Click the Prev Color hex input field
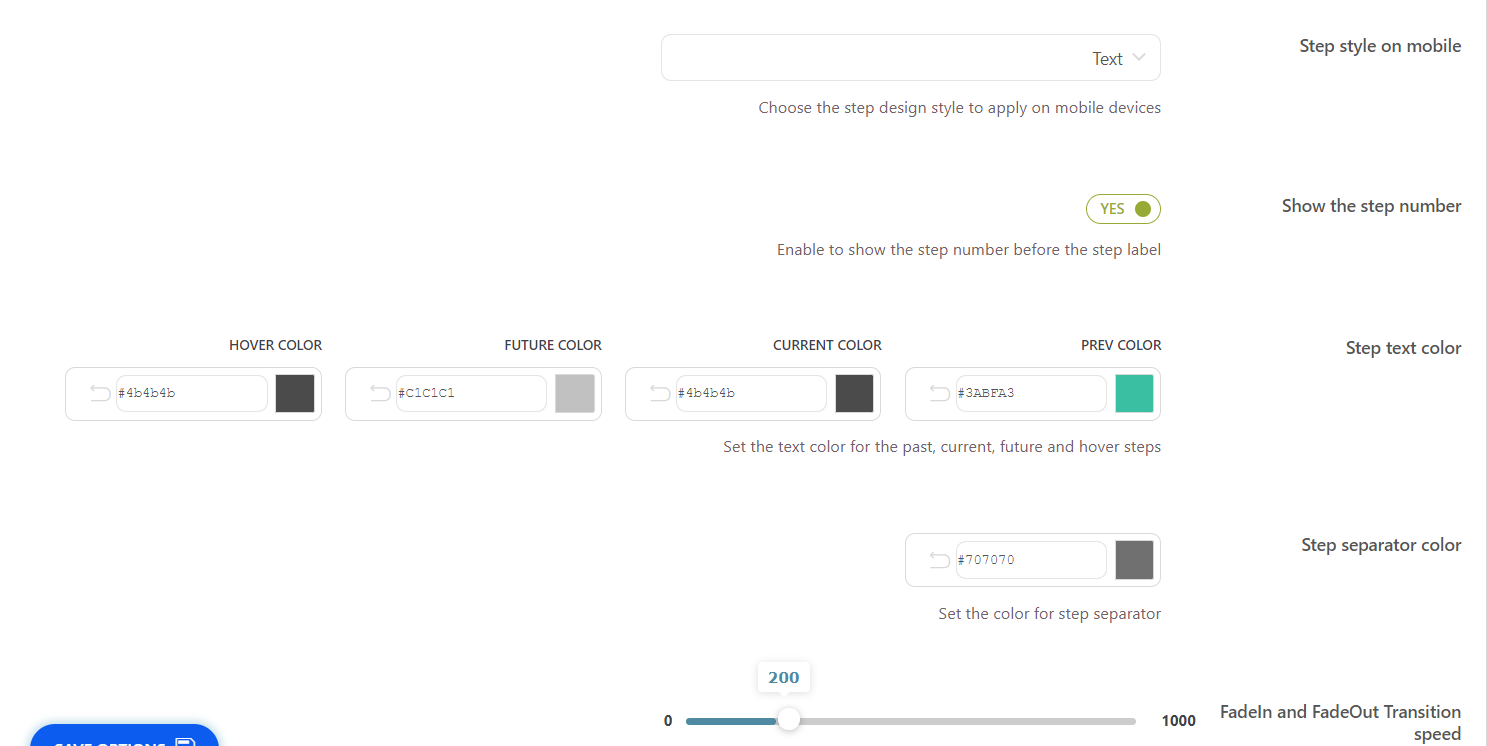1487x746 pixels. coord(1030,393)
